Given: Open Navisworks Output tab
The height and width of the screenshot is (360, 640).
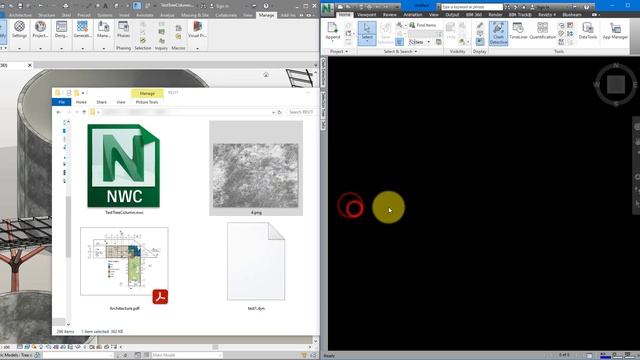Looking at the screenshot, I should pyautogui.click(x=452, y=15).
